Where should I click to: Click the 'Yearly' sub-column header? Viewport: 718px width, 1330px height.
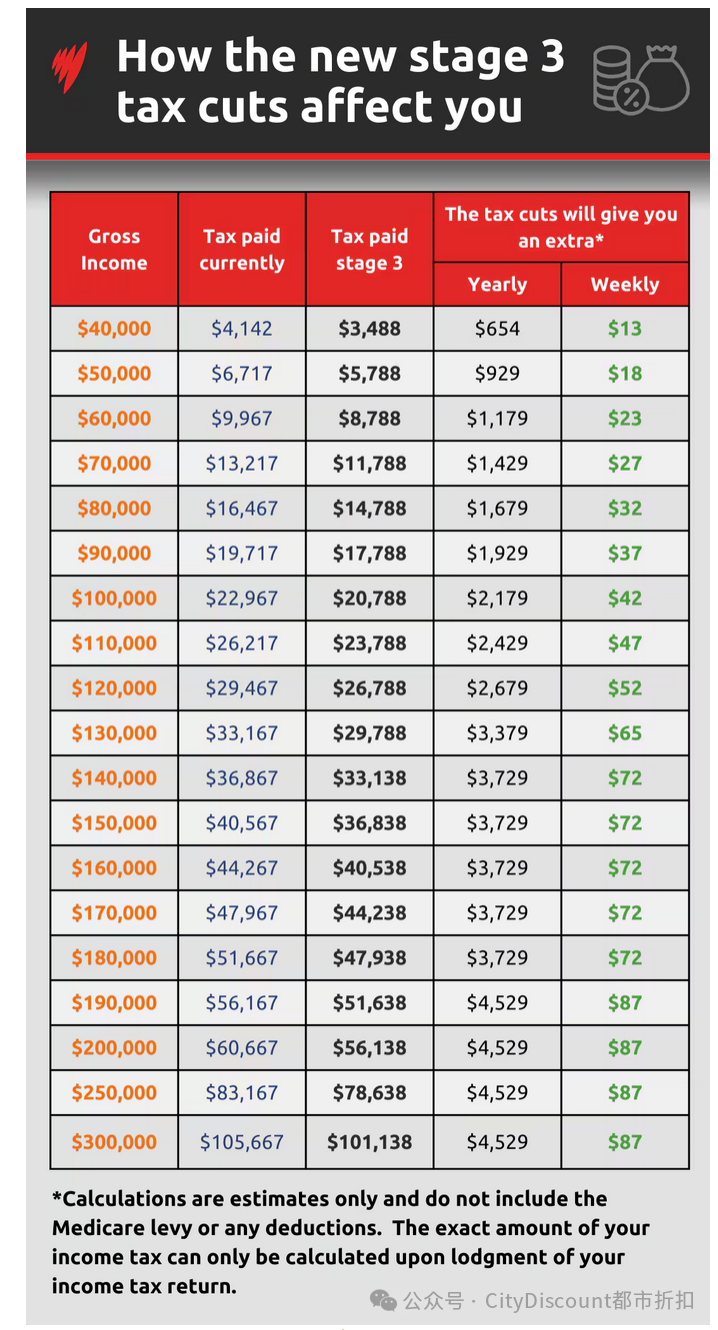pyautogui.click(x=497, y=285)
